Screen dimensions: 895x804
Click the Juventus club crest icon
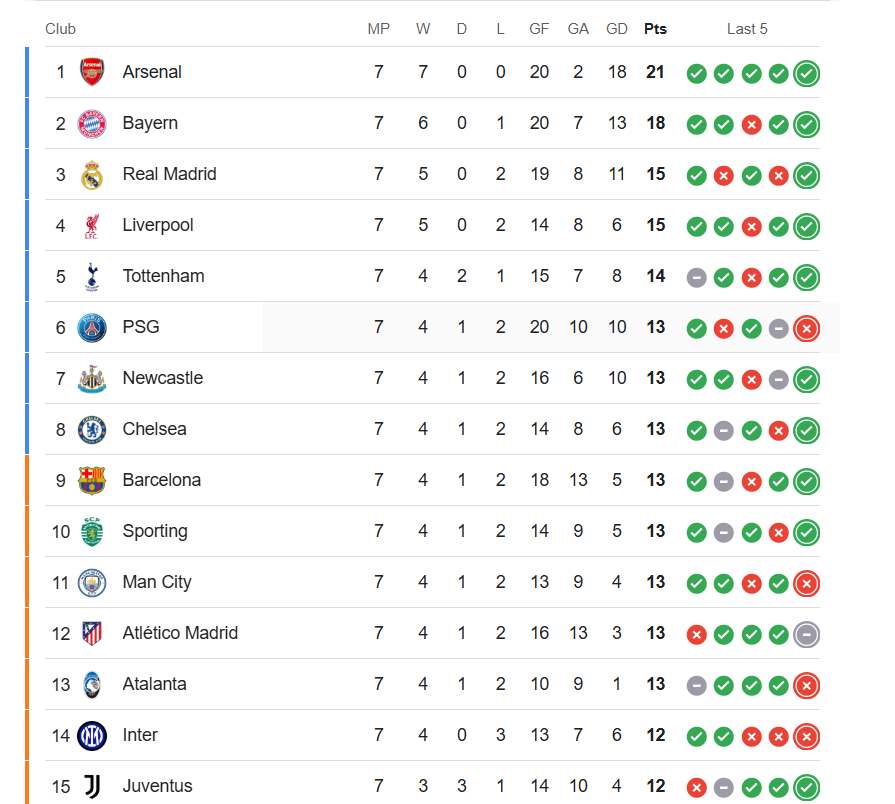tap(92, 786)
